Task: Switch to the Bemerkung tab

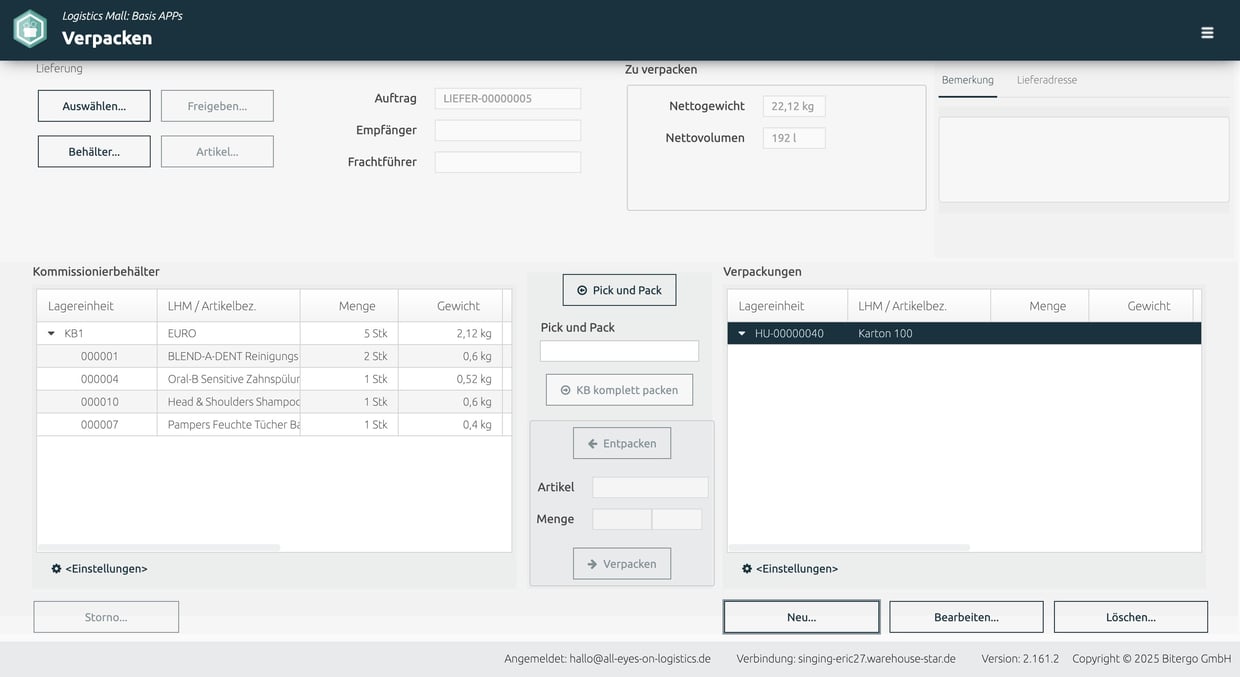Action: point(967,80)
